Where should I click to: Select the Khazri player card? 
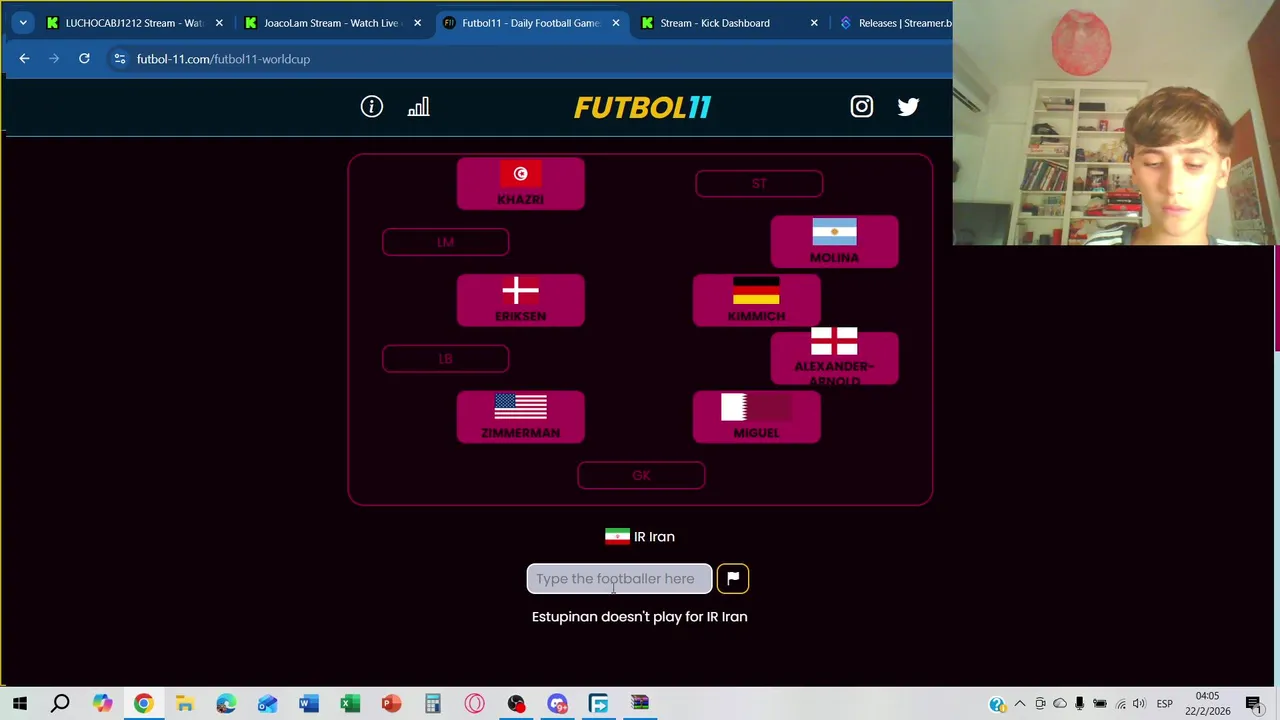(x=521, y=184)
